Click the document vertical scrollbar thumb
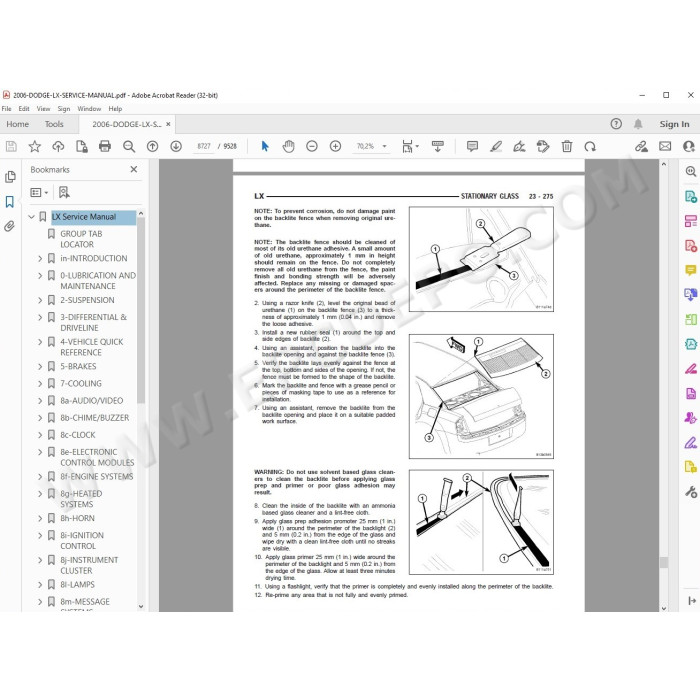The width and height of the screenshot is (700, 700). [x=664, y=562]
